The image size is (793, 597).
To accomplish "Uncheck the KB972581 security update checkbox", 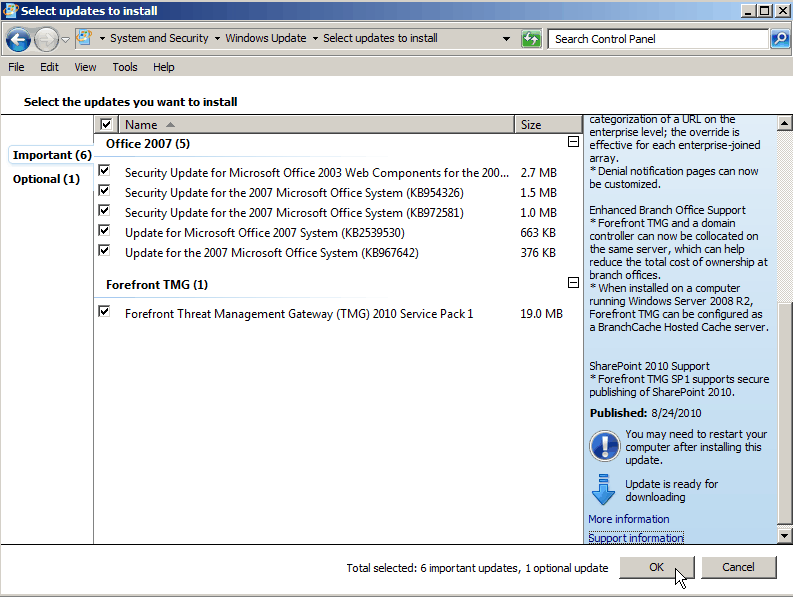I will (x=104, y=210).
